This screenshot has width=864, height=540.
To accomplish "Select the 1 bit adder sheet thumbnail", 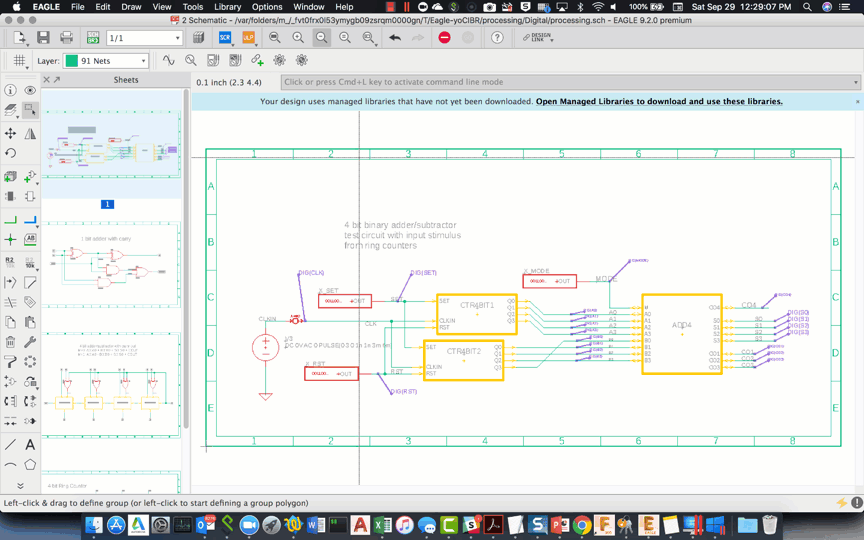I will click(x=110, y=265).
